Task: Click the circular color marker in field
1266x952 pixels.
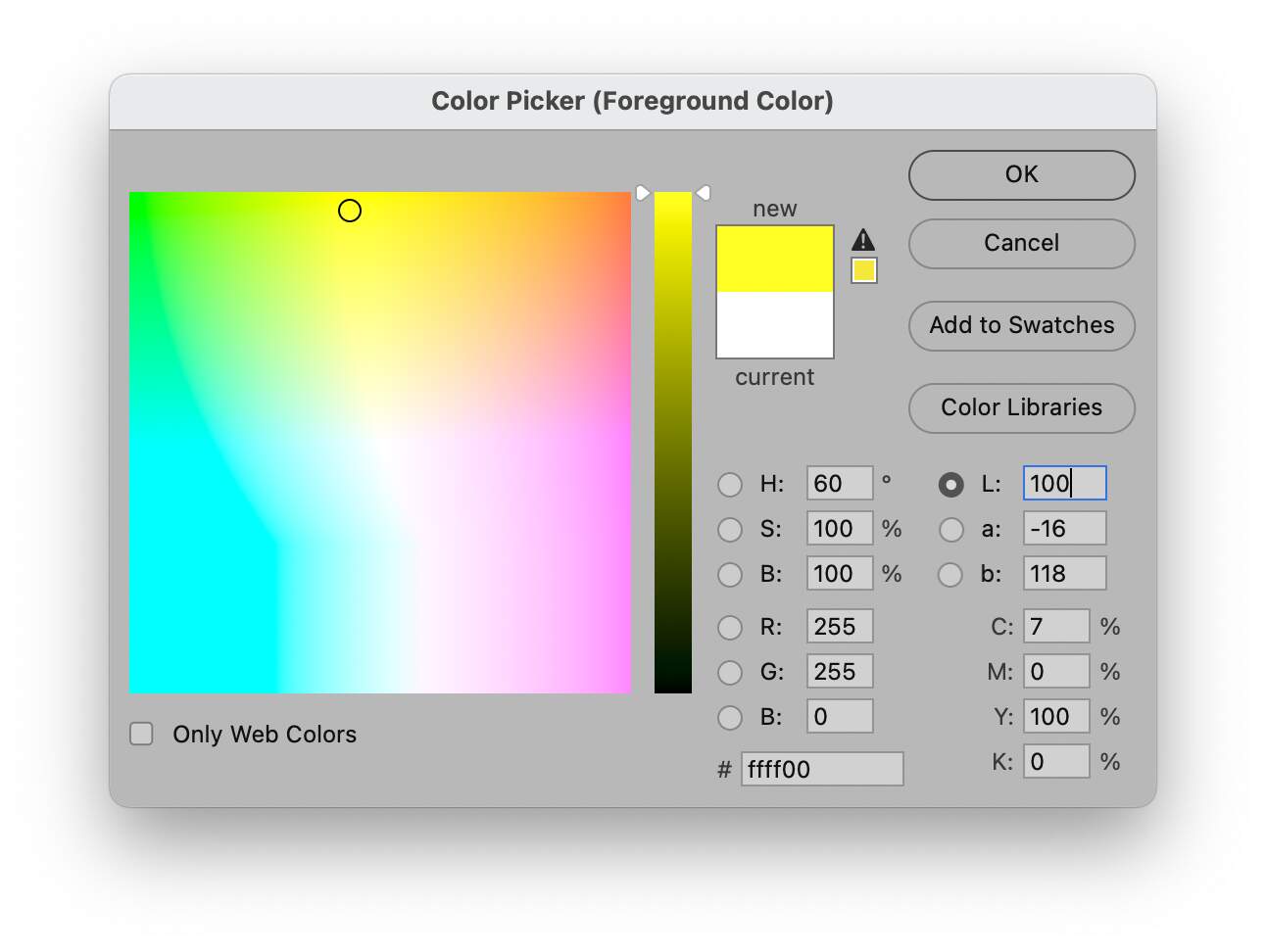Action: [x=350, y=211]
